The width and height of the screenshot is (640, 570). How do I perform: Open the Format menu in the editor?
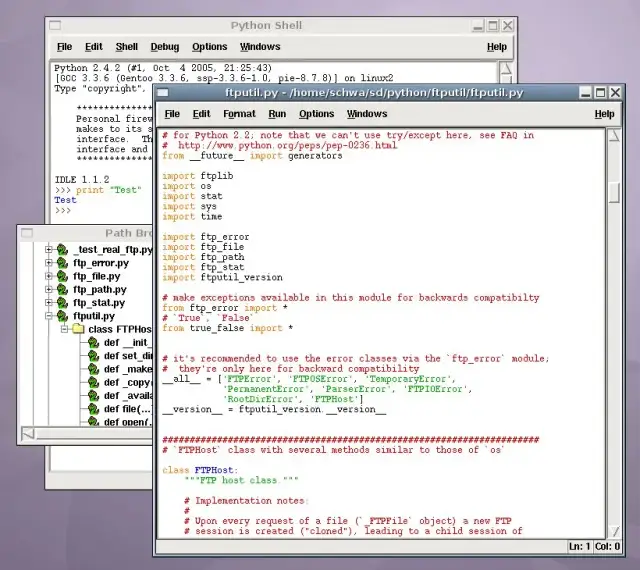tap(239, 114)
